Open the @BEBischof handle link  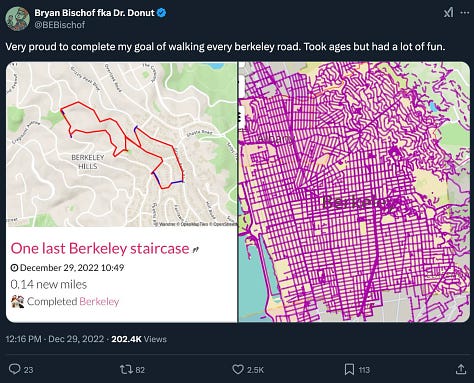tap(60, 25)
